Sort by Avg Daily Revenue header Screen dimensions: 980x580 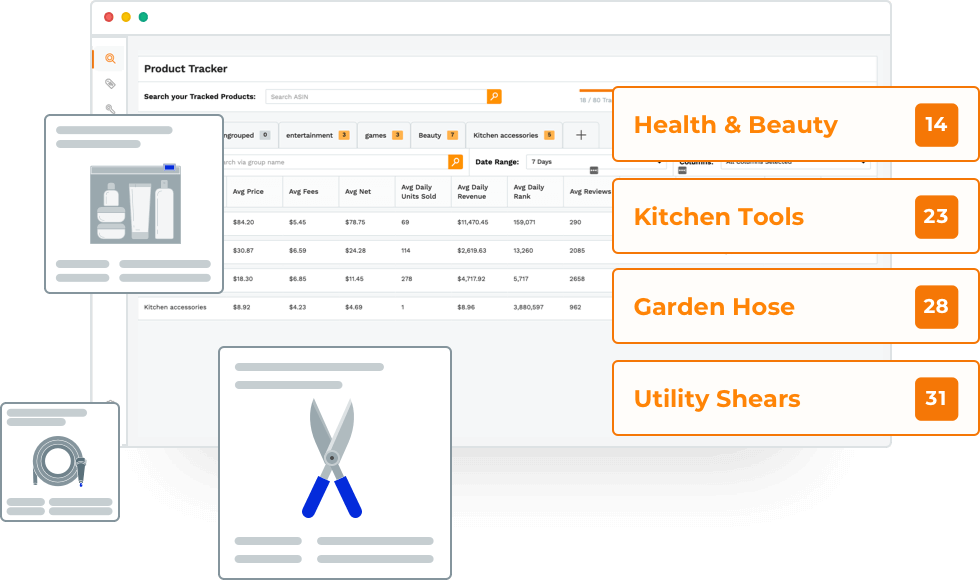click(x=472, y=192)
